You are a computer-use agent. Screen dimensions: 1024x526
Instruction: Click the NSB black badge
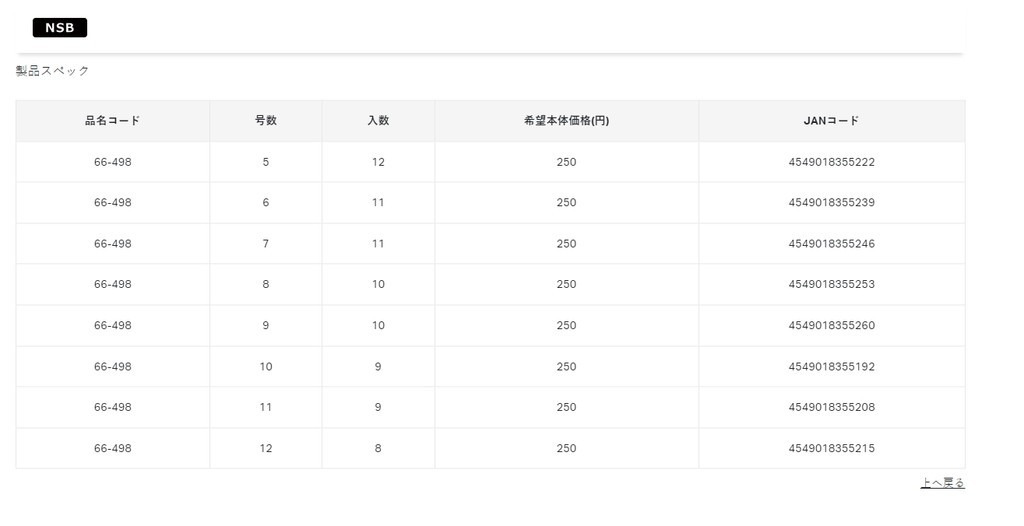click(60, 28)
